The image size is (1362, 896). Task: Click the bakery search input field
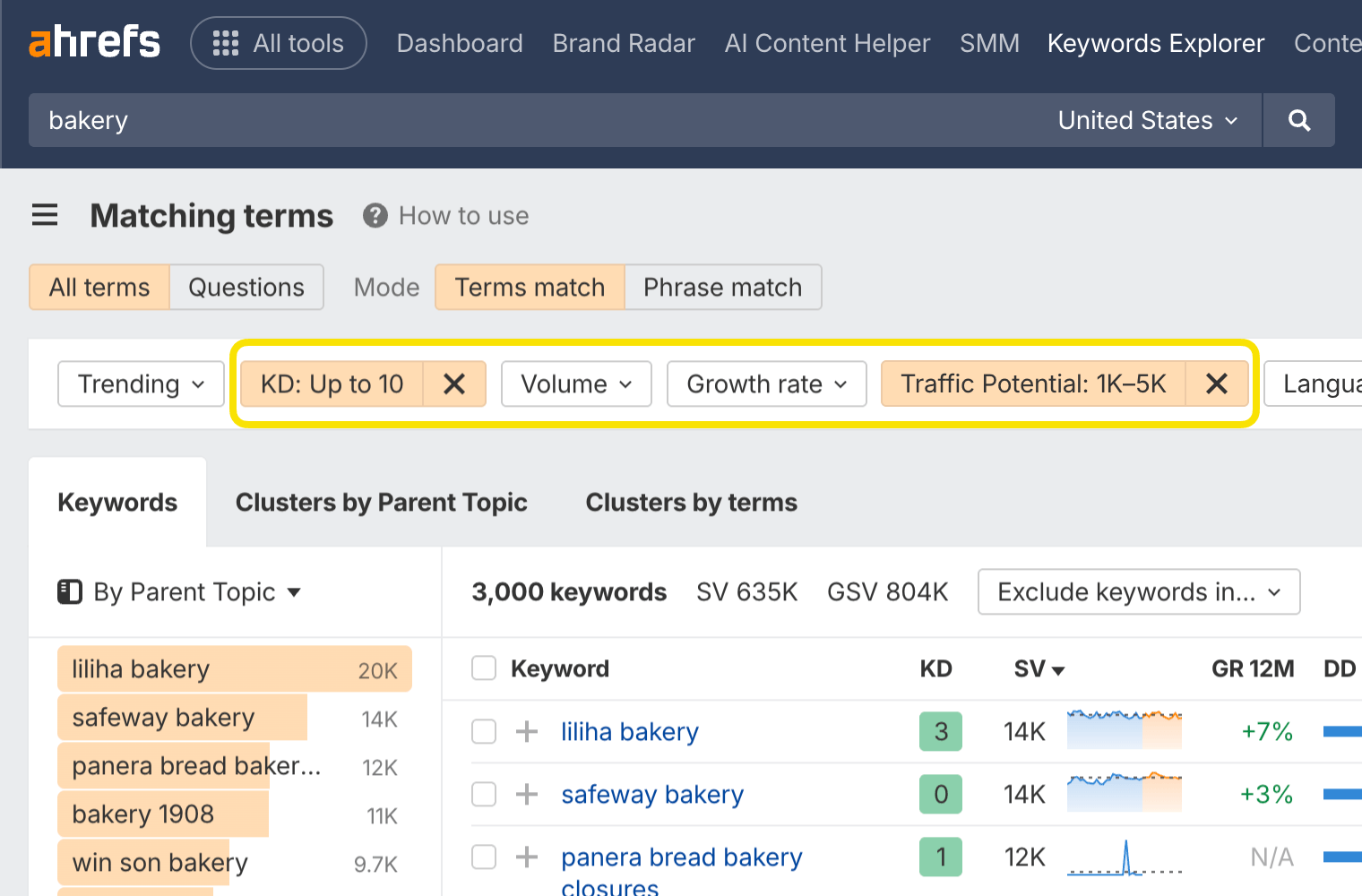pyautogui.click(x=358, y=119)
